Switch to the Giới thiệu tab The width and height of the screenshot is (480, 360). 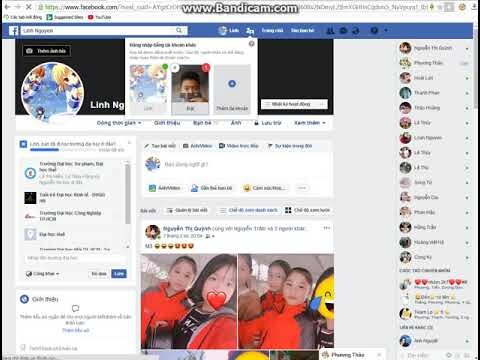pyautogui.click(x=167, y=123)
